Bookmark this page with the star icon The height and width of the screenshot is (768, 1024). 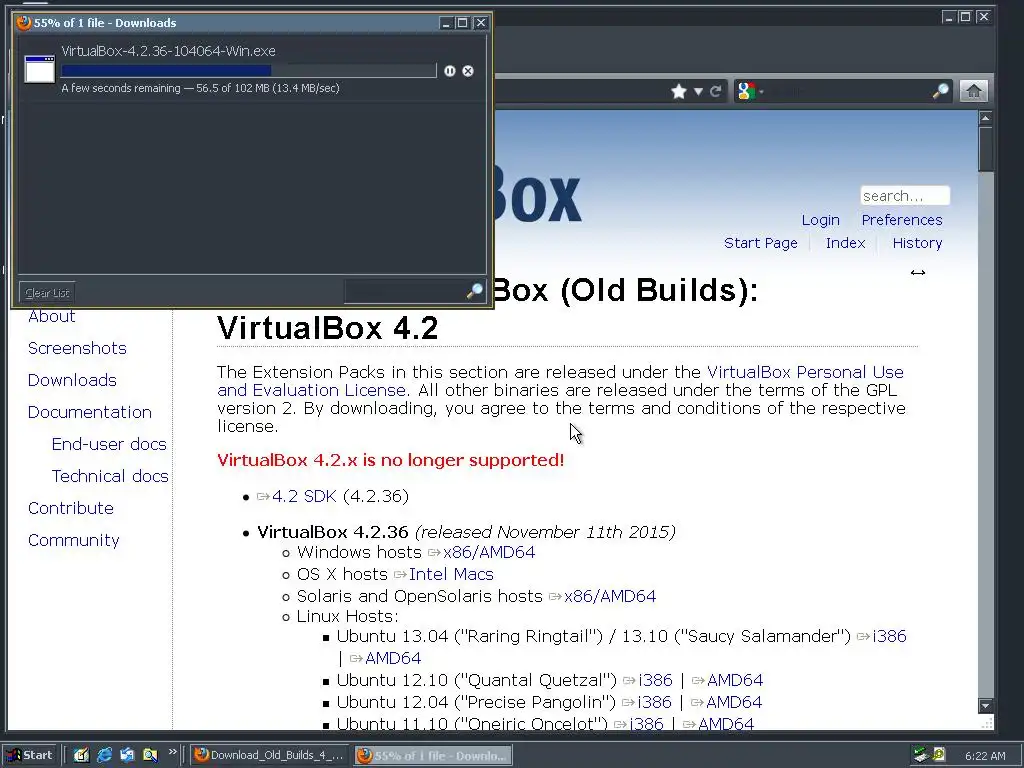pyautogui.click(x=679, y=91)
